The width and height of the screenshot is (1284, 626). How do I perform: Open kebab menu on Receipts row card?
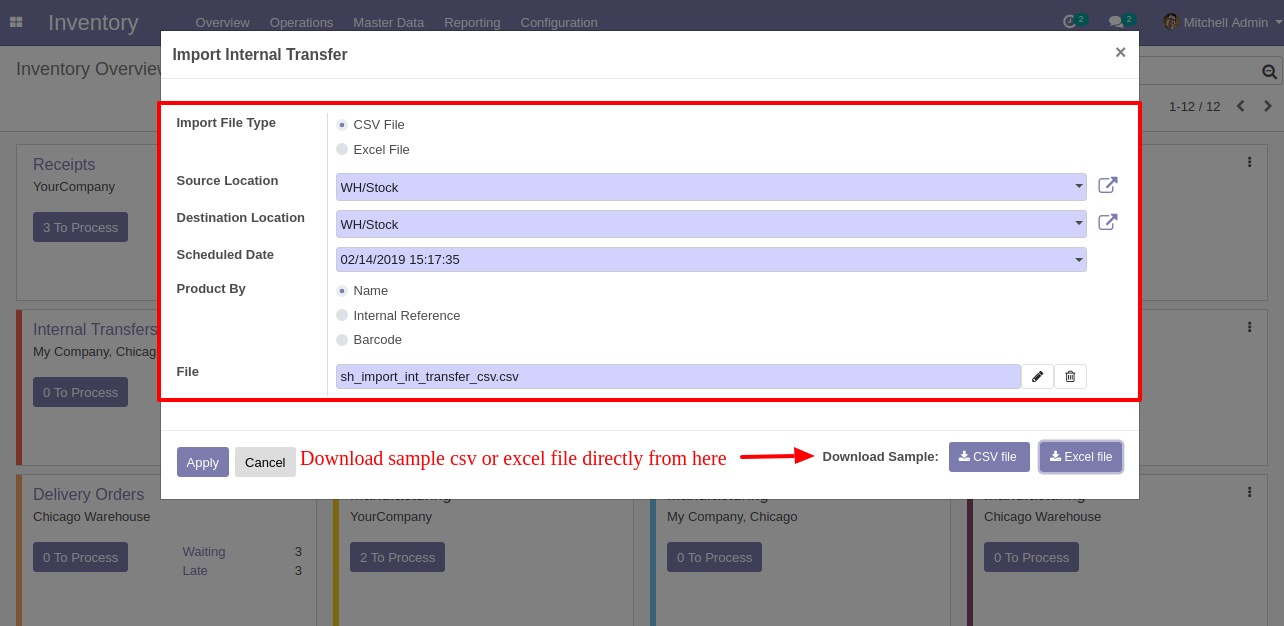point(1249,162)
